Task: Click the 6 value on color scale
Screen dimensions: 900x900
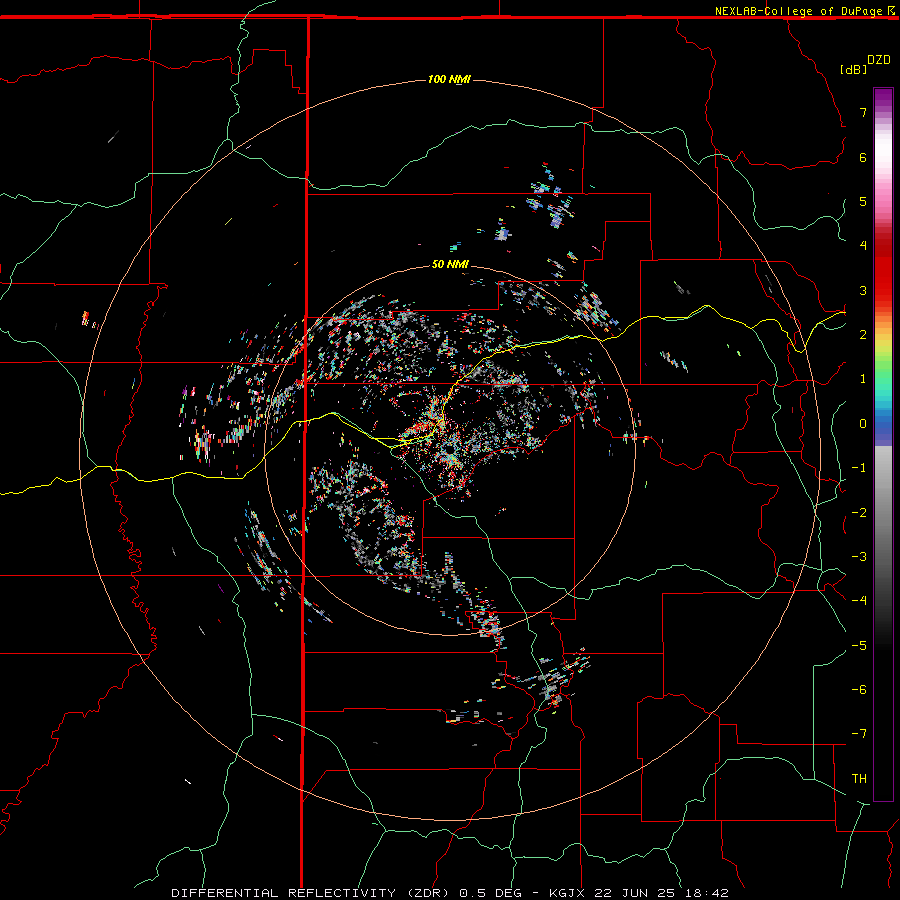Action: coord(863,157)
